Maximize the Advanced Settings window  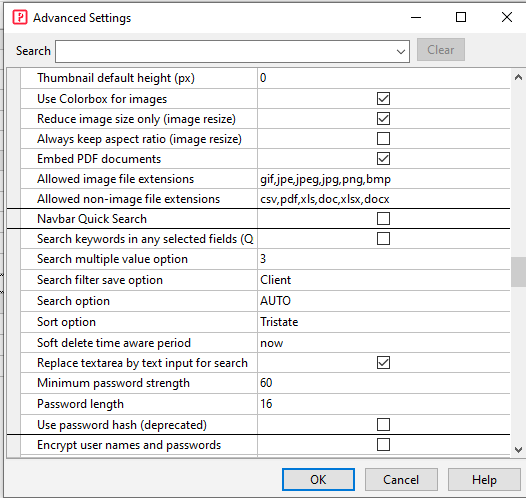[461, 17]
